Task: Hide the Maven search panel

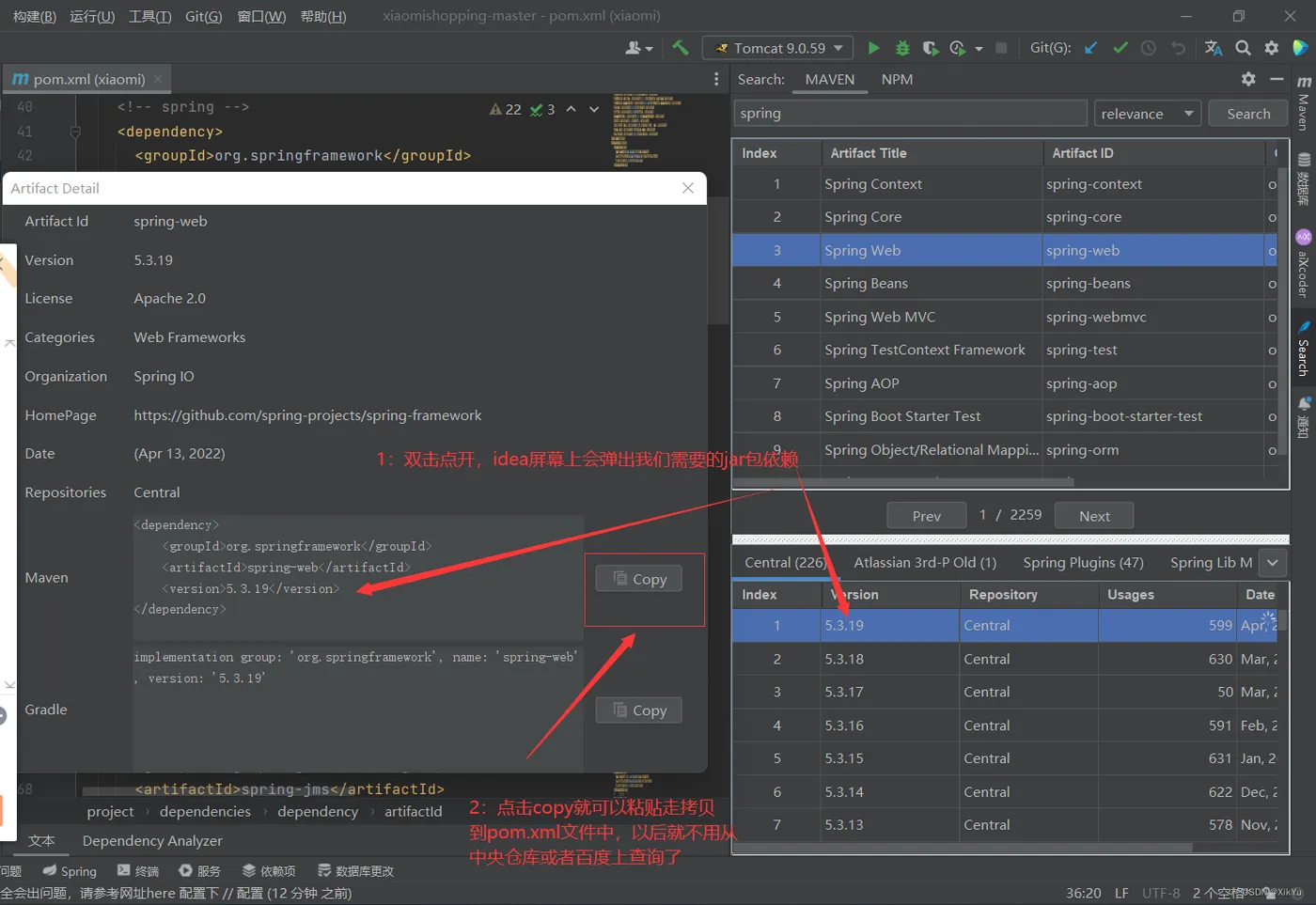Action: 1277,79
